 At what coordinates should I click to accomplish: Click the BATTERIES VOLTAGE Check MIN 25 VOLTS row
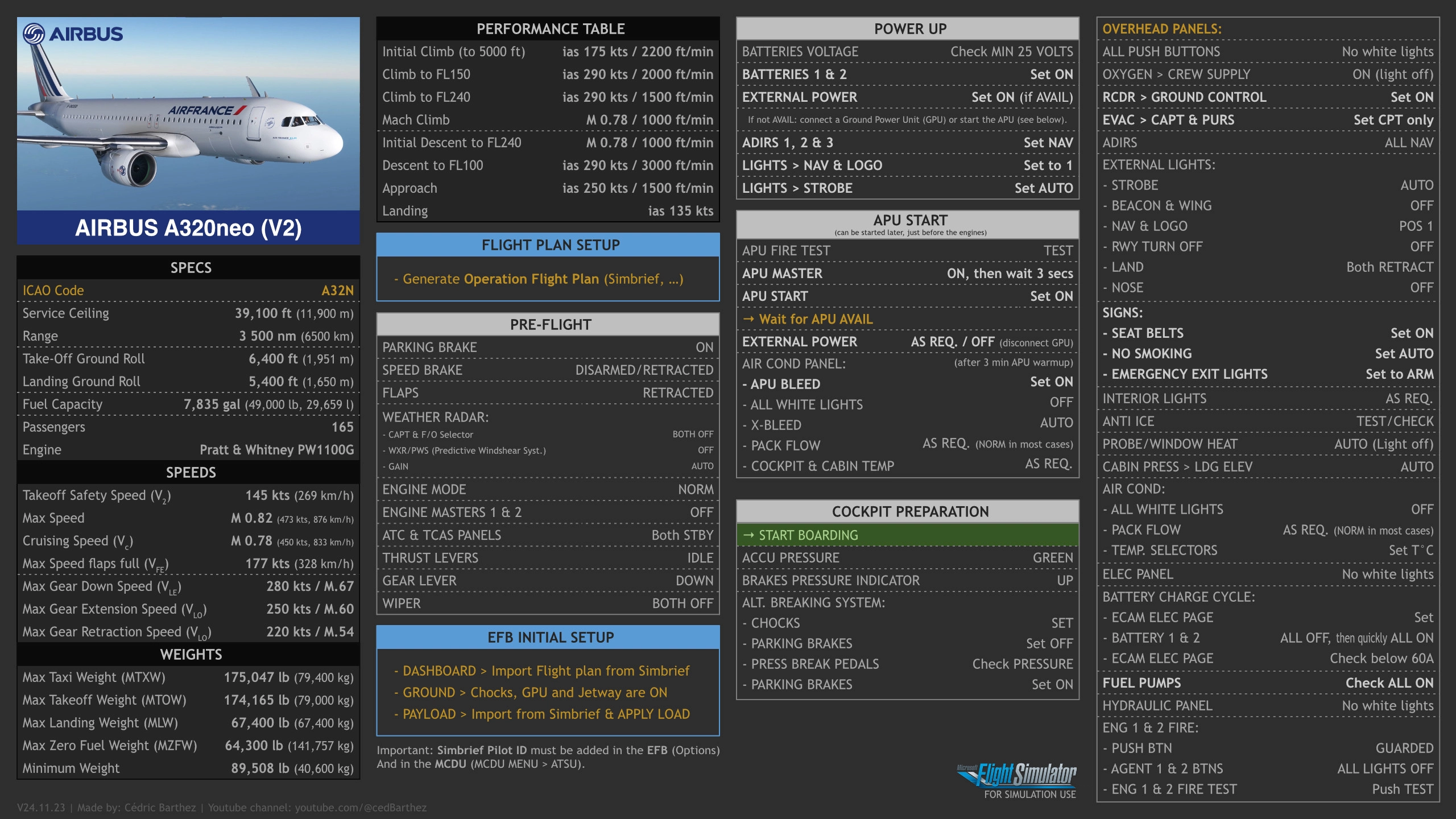908,51
